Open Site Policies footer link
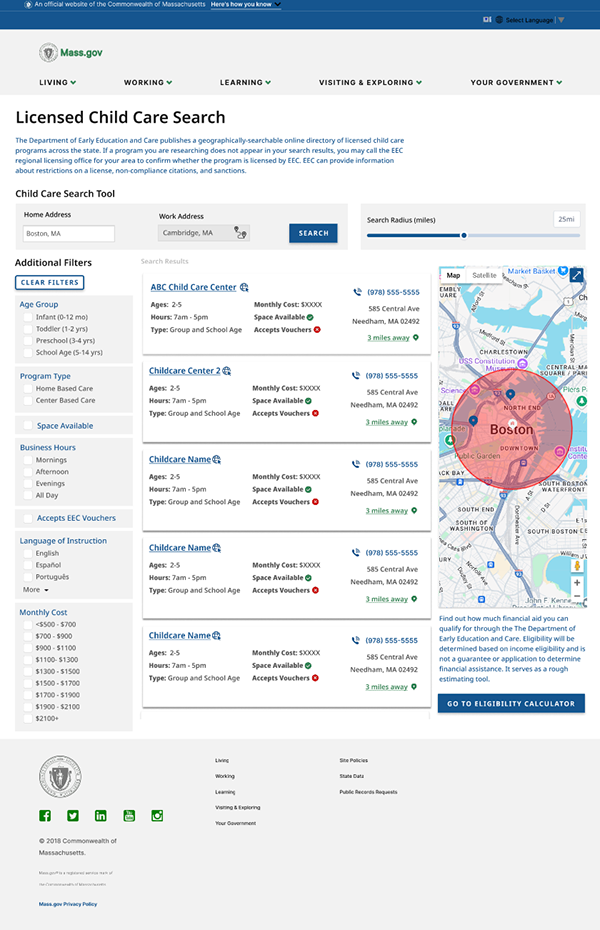This screenshot has height=930, width=600. [x=353, y=760]
